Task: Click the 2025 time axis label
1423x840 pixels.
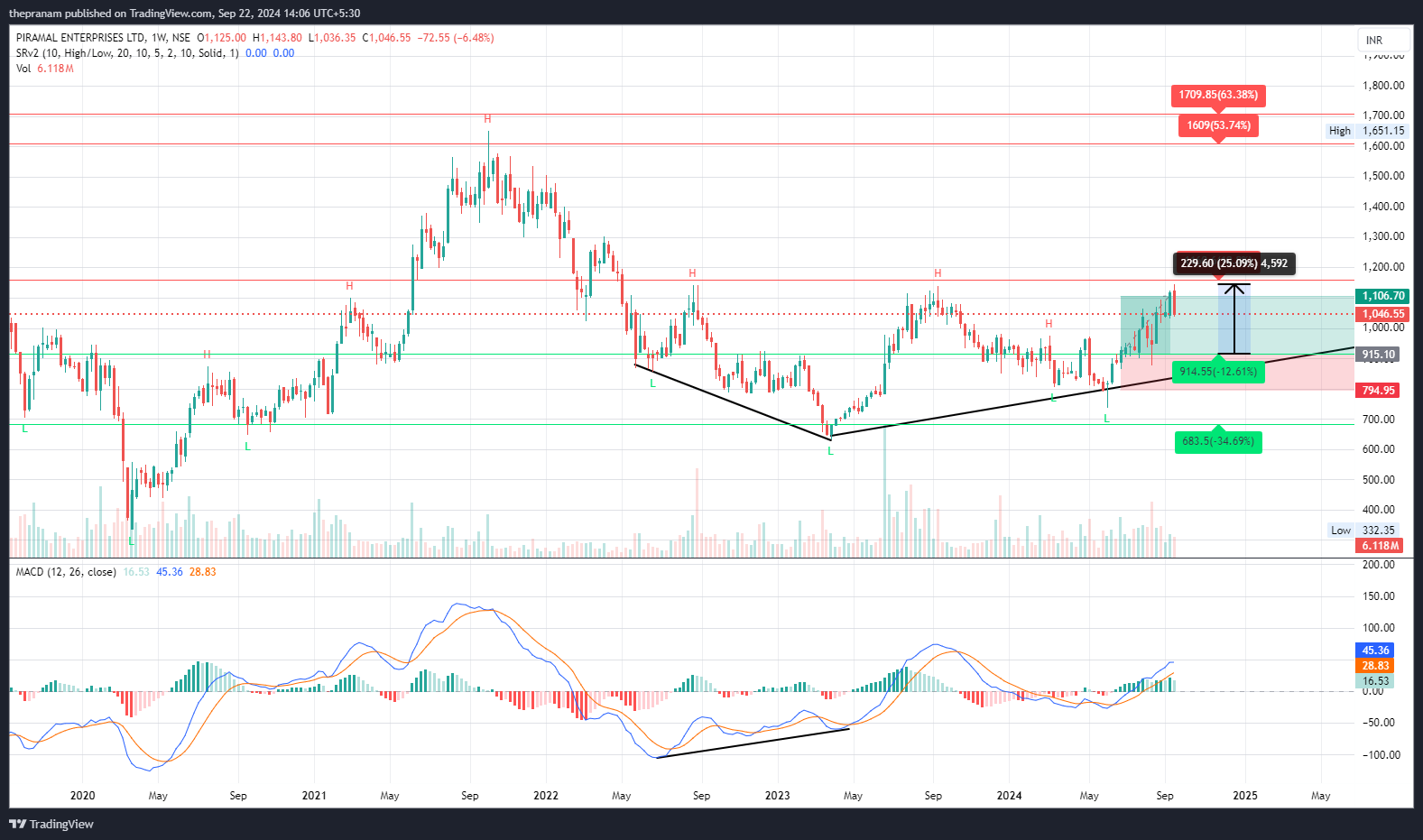Action: tap(1245, 796)
